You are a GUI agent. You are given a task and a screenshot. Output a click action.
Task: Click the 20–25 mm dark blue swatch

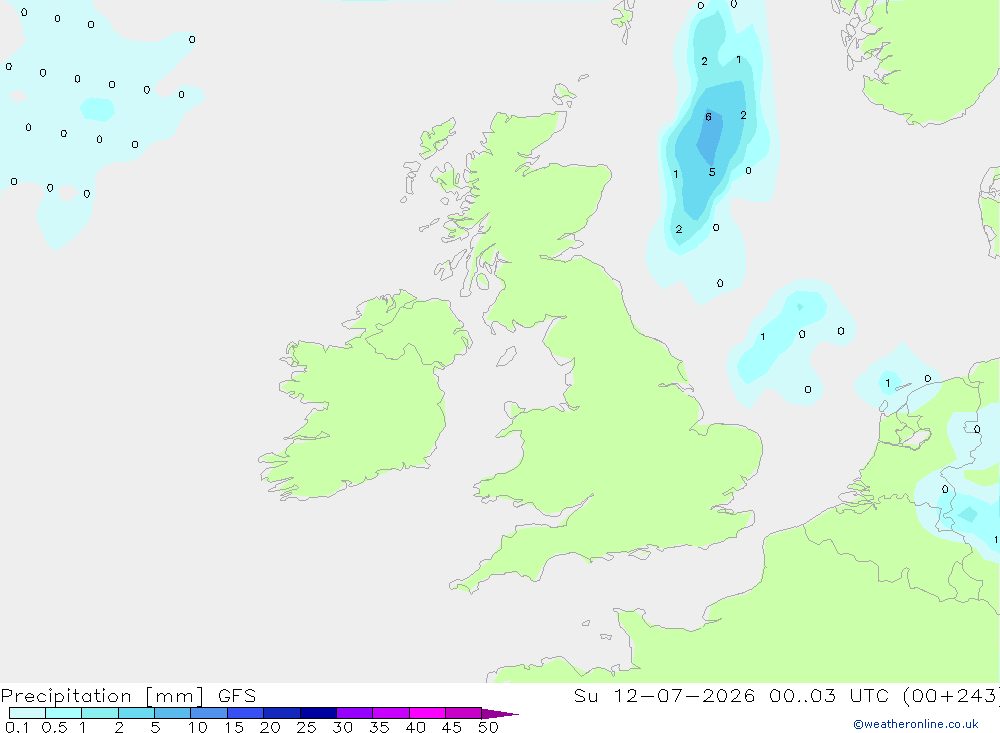[282, 713]
